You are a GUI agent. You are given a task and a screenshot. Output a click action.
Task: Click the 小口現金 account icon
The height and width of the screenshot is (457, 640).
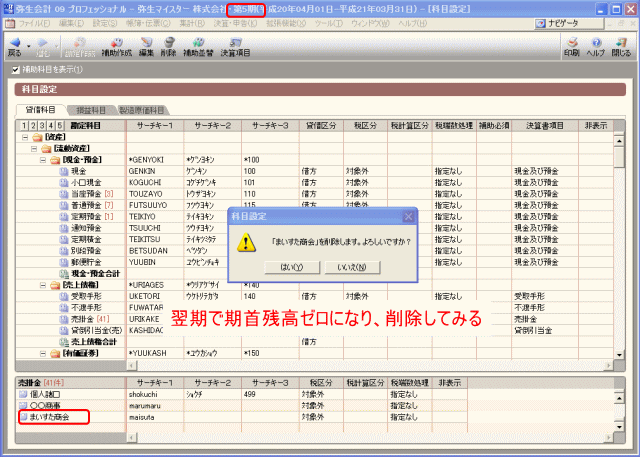tap(64, 183)
